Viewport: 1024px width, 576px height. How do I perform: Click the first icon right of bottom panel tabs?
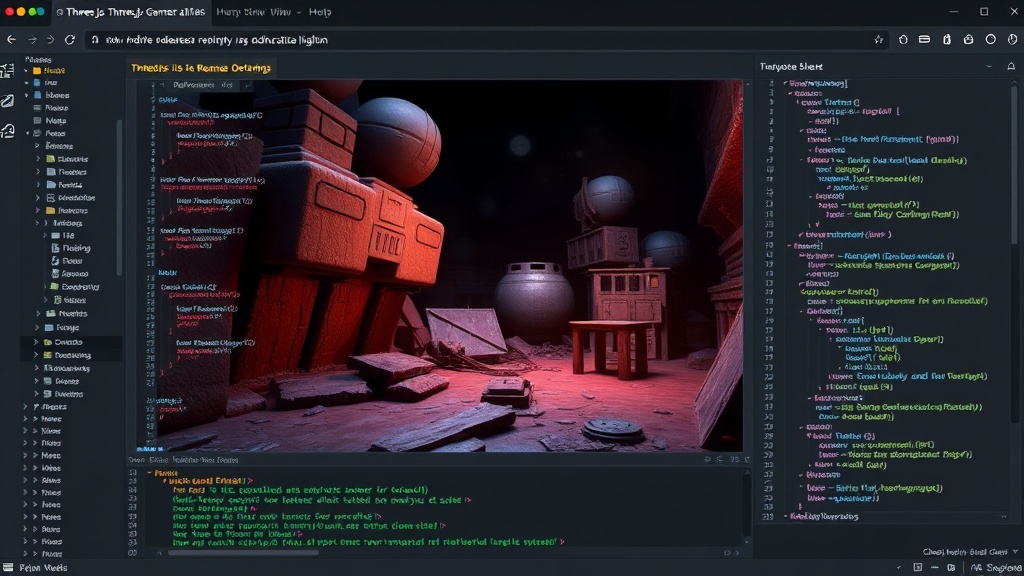[707, 460]
